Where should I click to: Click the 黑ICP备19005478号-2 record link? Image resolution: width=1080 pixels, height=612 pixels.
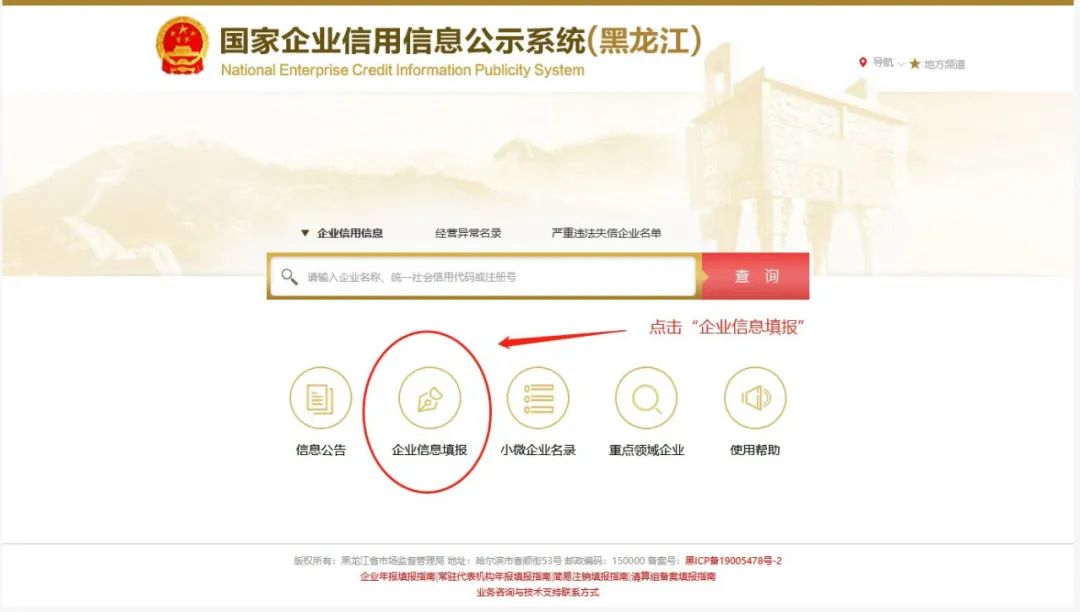734,561
